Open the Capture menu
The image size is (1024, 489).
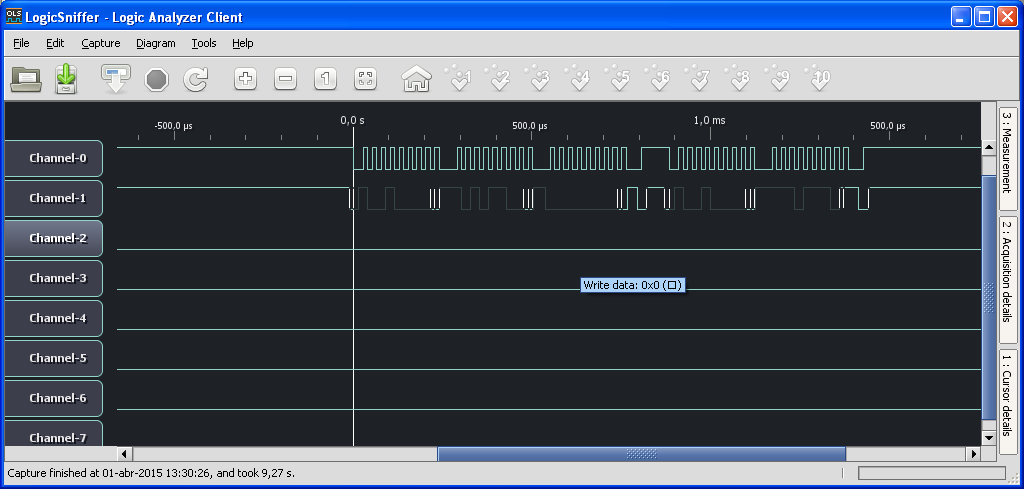coord(101,43)
